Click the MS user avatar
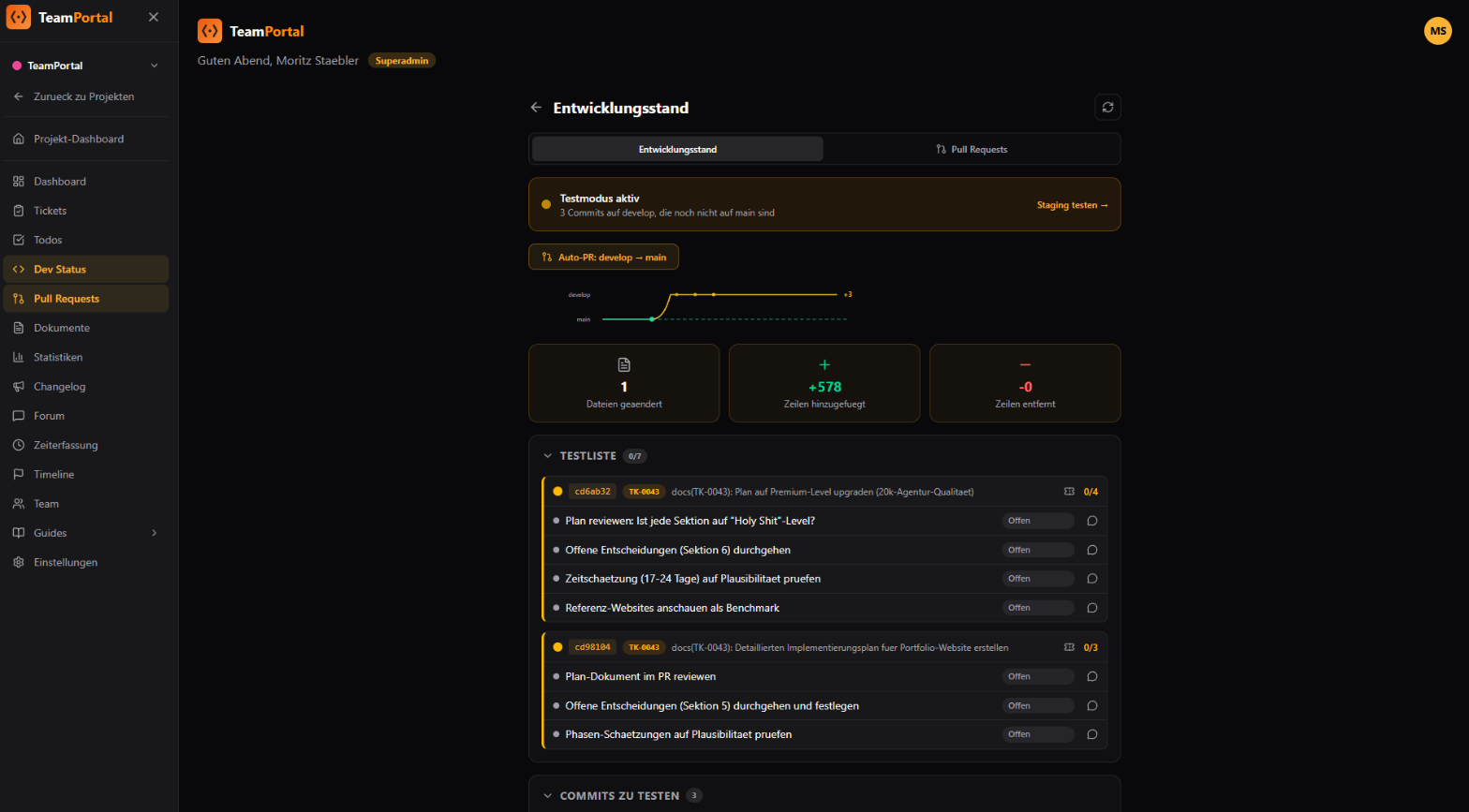The image size is (1469, 812). coord(1437,31)
